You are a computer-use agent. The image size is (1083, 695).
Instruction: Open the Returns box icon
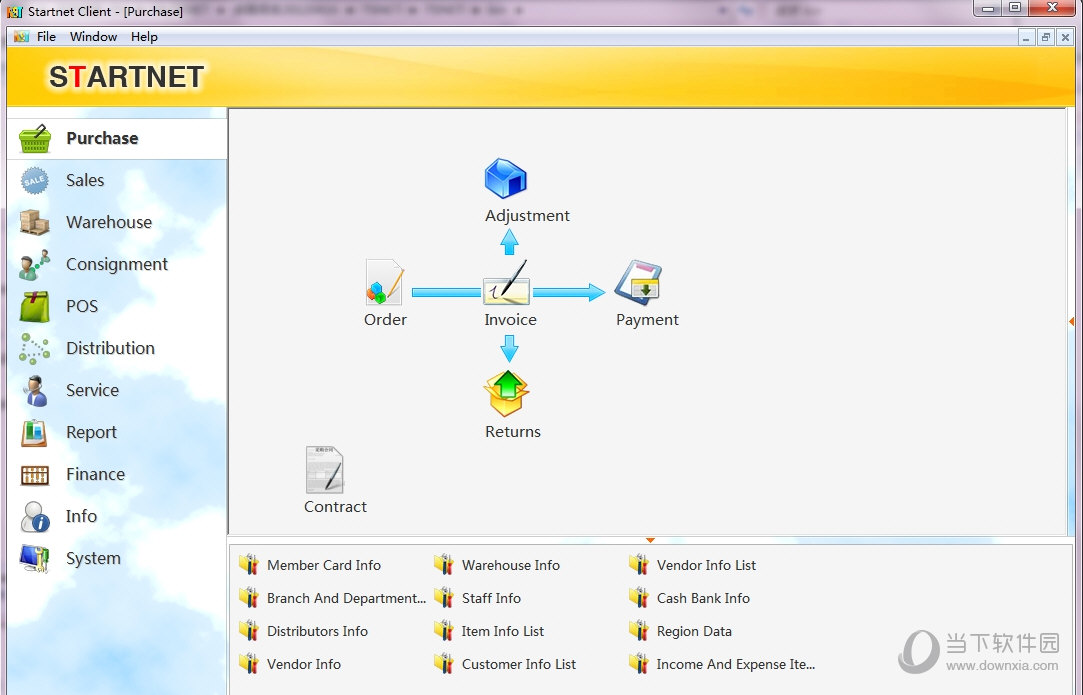click(x=506, y=393)
